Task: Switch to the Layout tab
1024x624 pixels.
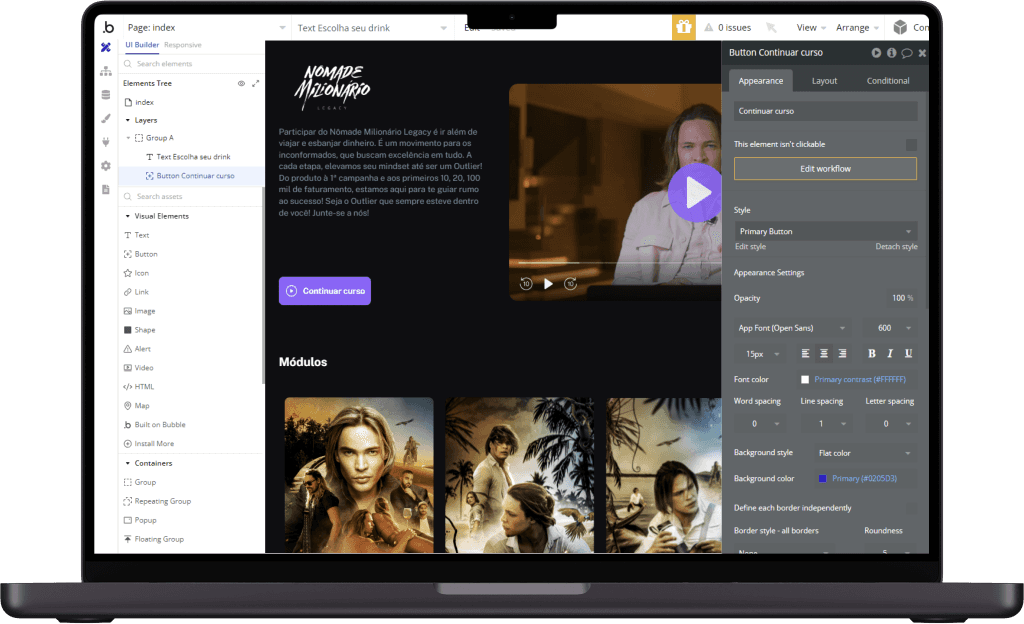Action: coord(824,81)
